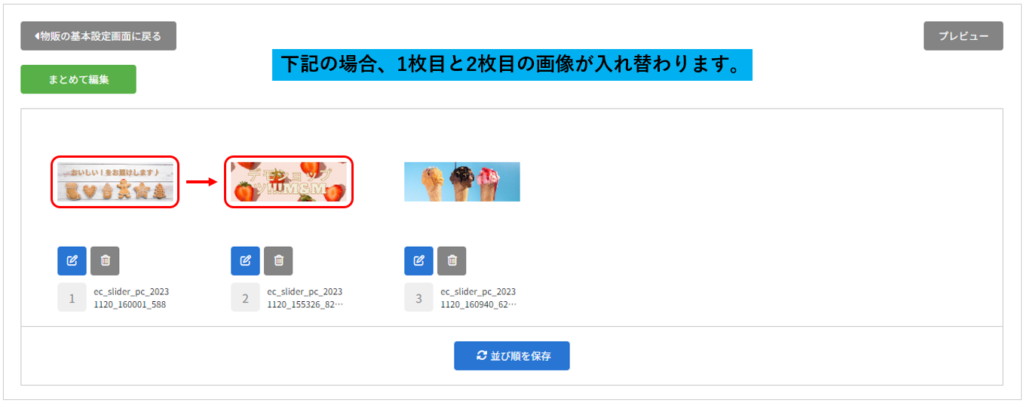
Task: Click refresh icon in 並び順を保存 button
Action: (482, 356)
